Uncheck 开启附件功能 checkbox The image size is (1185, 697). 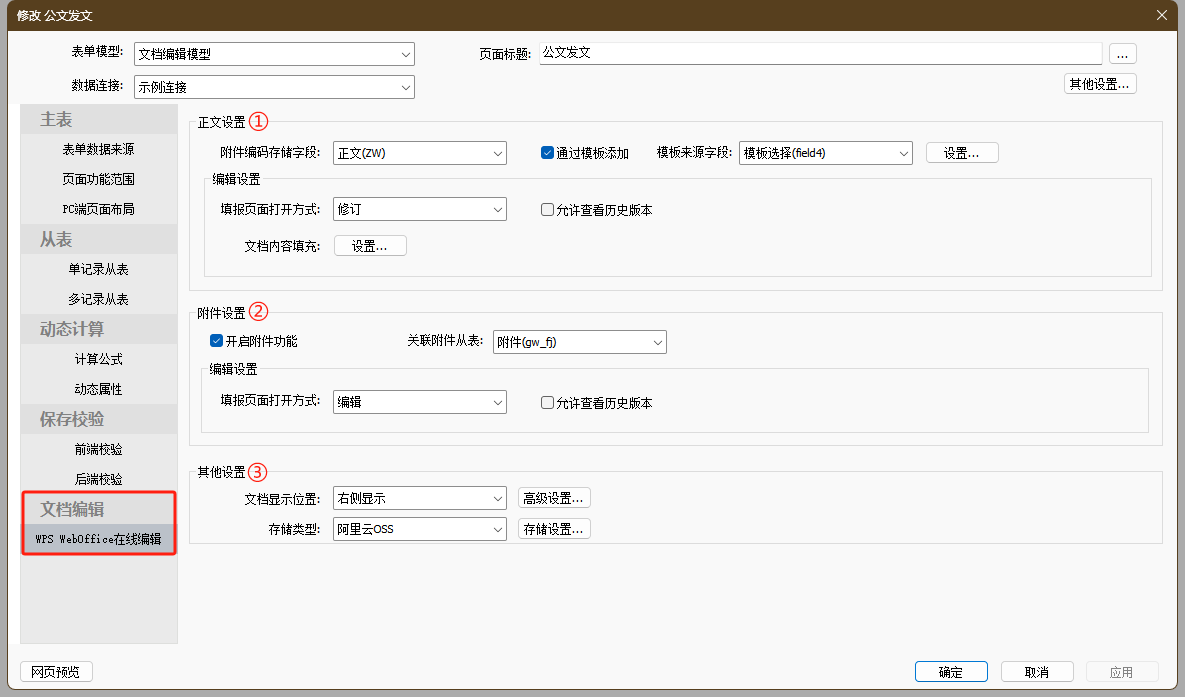coord(216,341)
